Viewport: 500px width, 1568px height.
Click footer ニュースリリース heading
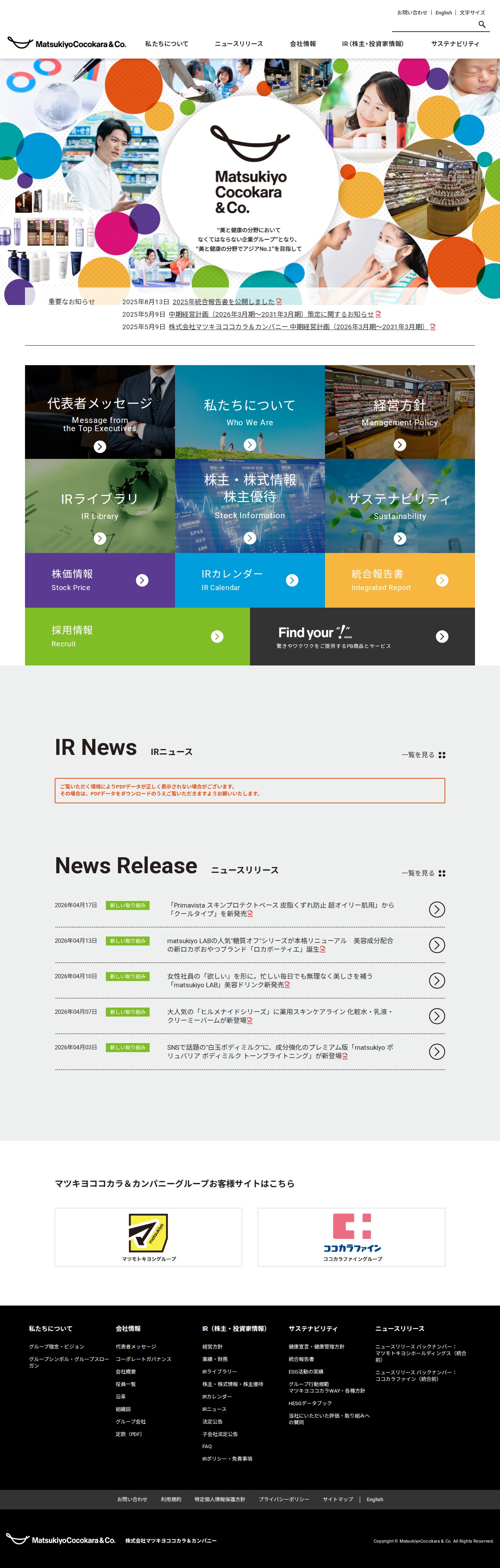[x=400, y=1328]
